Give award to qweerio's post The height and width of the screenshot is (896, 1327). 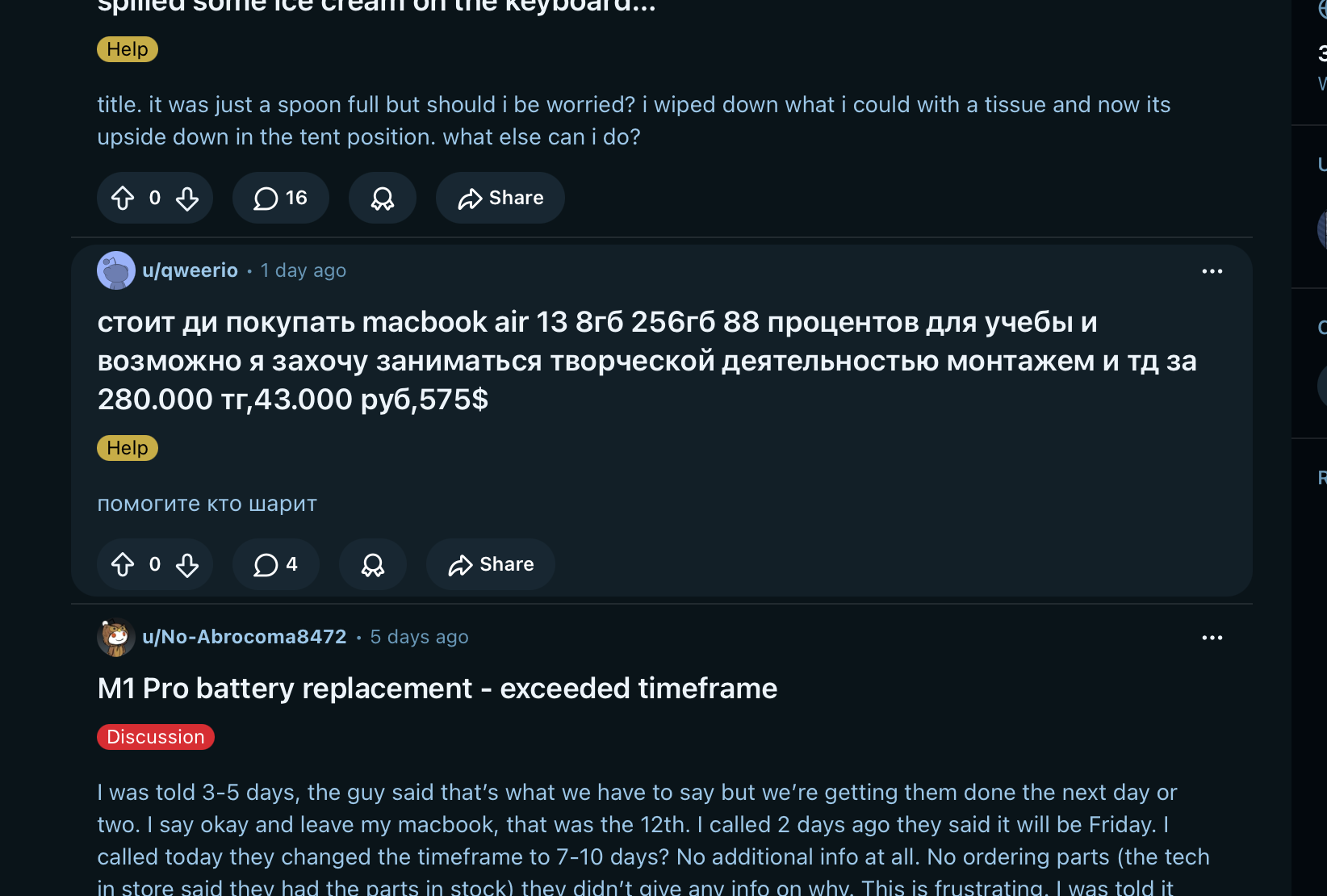pyautogui.click(x=373, y=564)
